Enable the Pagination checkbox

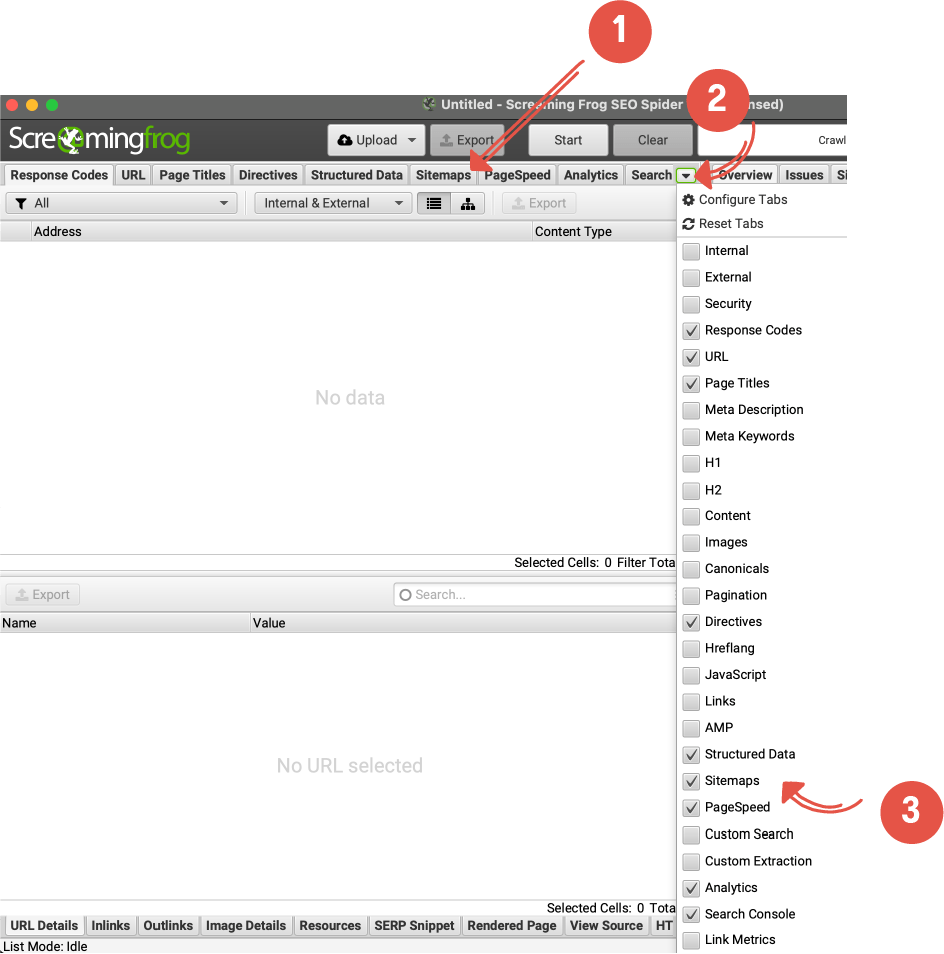(x=691, y=595)
